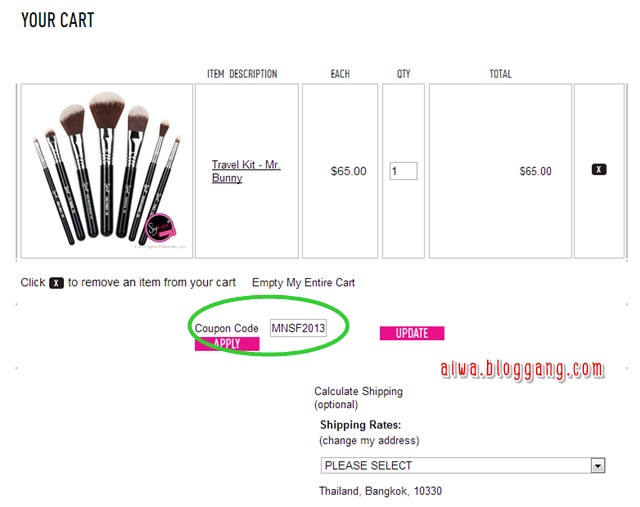
Task: Click the pink Sigma badge on product image
Action: tap(160, 227)
